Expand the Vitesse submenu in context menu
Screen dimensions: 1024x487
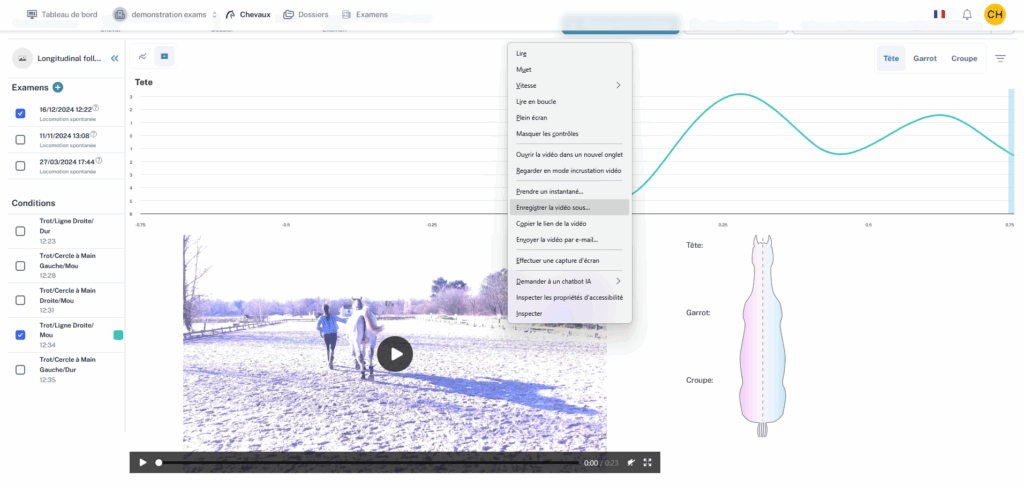pos(569,85)
